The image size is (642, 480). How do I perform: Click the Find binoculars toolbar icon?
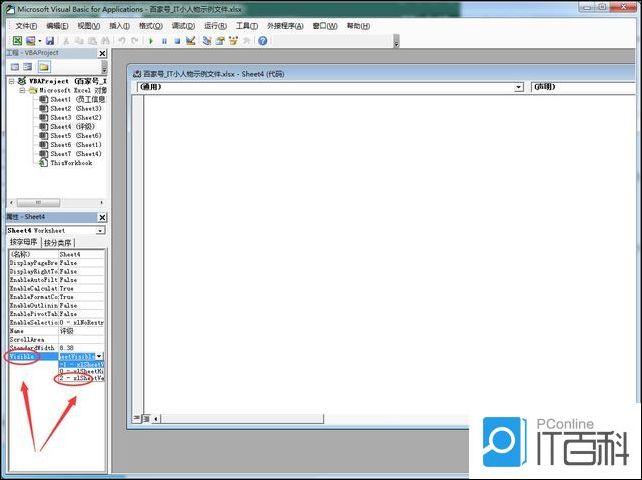105,41
